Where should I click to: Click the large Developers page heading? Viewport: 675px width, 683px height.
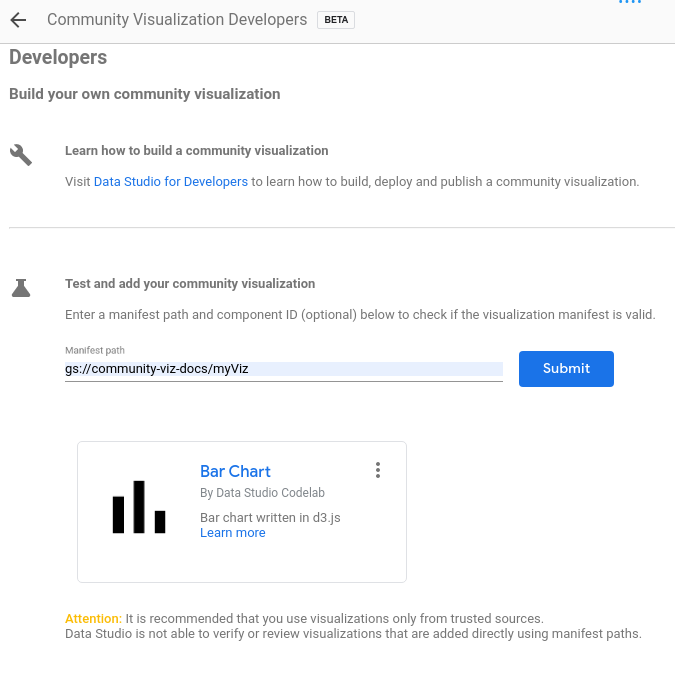[58, 58]
